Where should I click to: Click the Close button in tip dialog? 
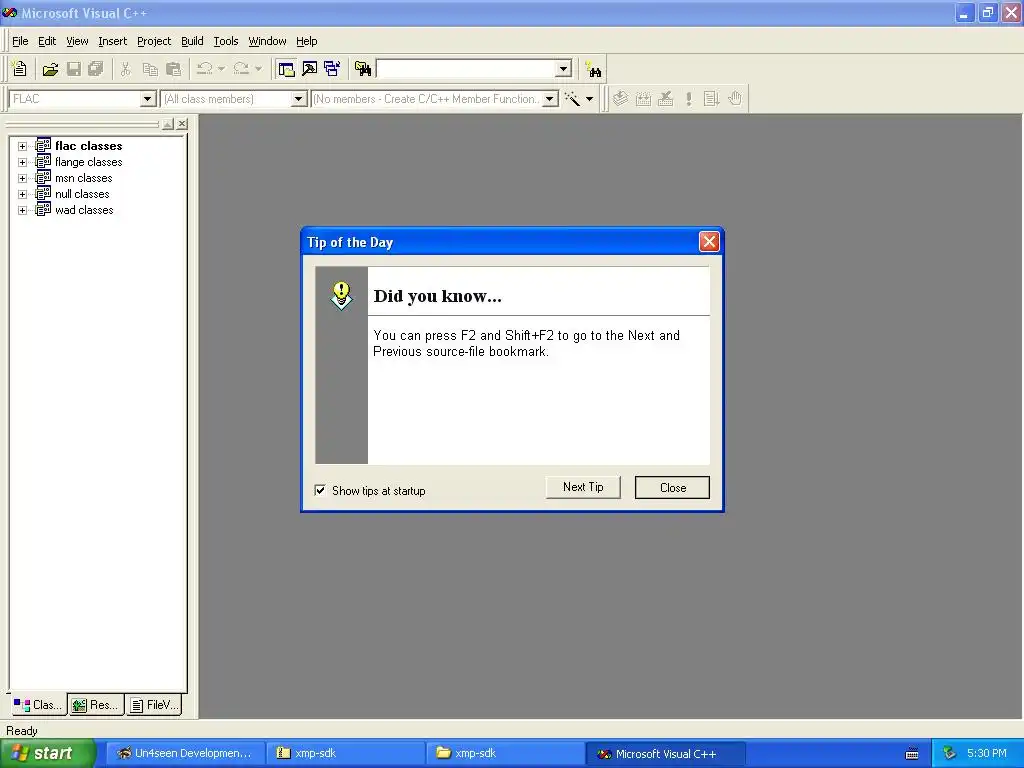672,487
